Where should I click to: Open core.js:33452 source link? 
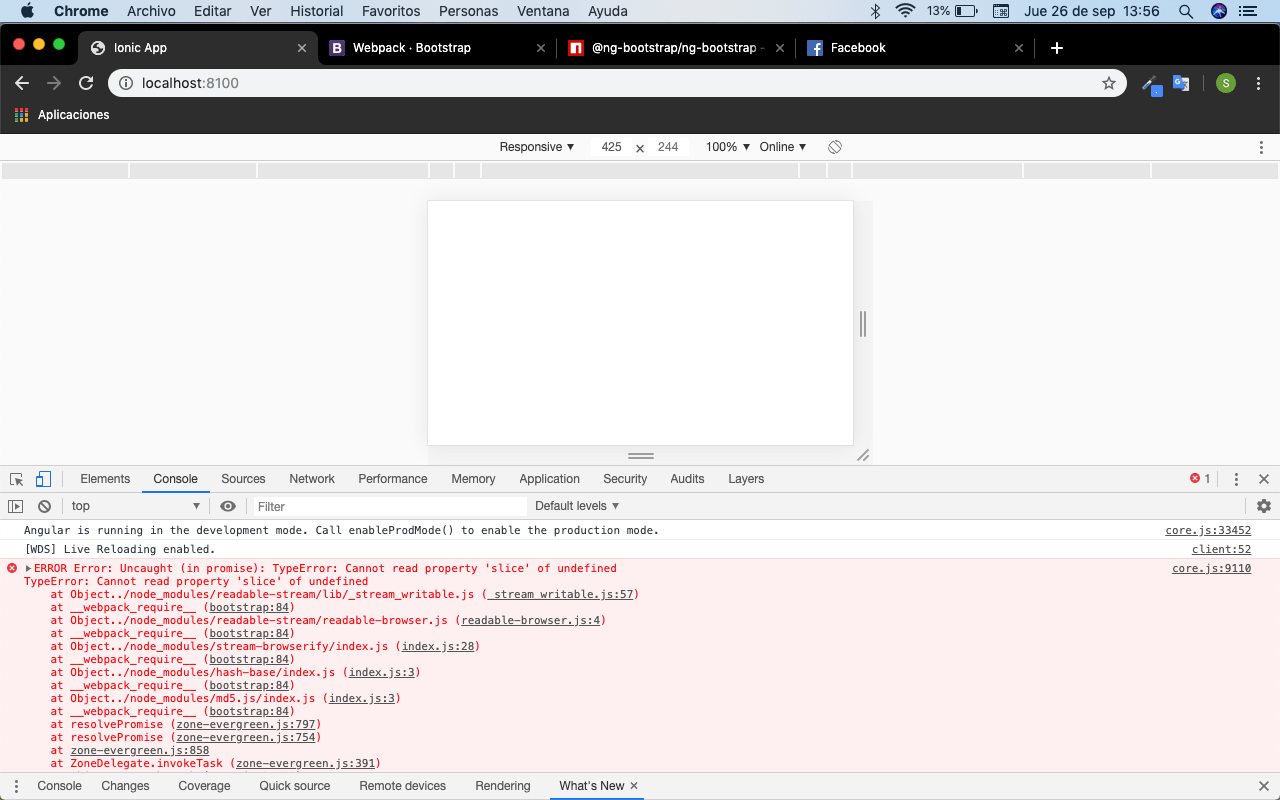[1208, 531]
